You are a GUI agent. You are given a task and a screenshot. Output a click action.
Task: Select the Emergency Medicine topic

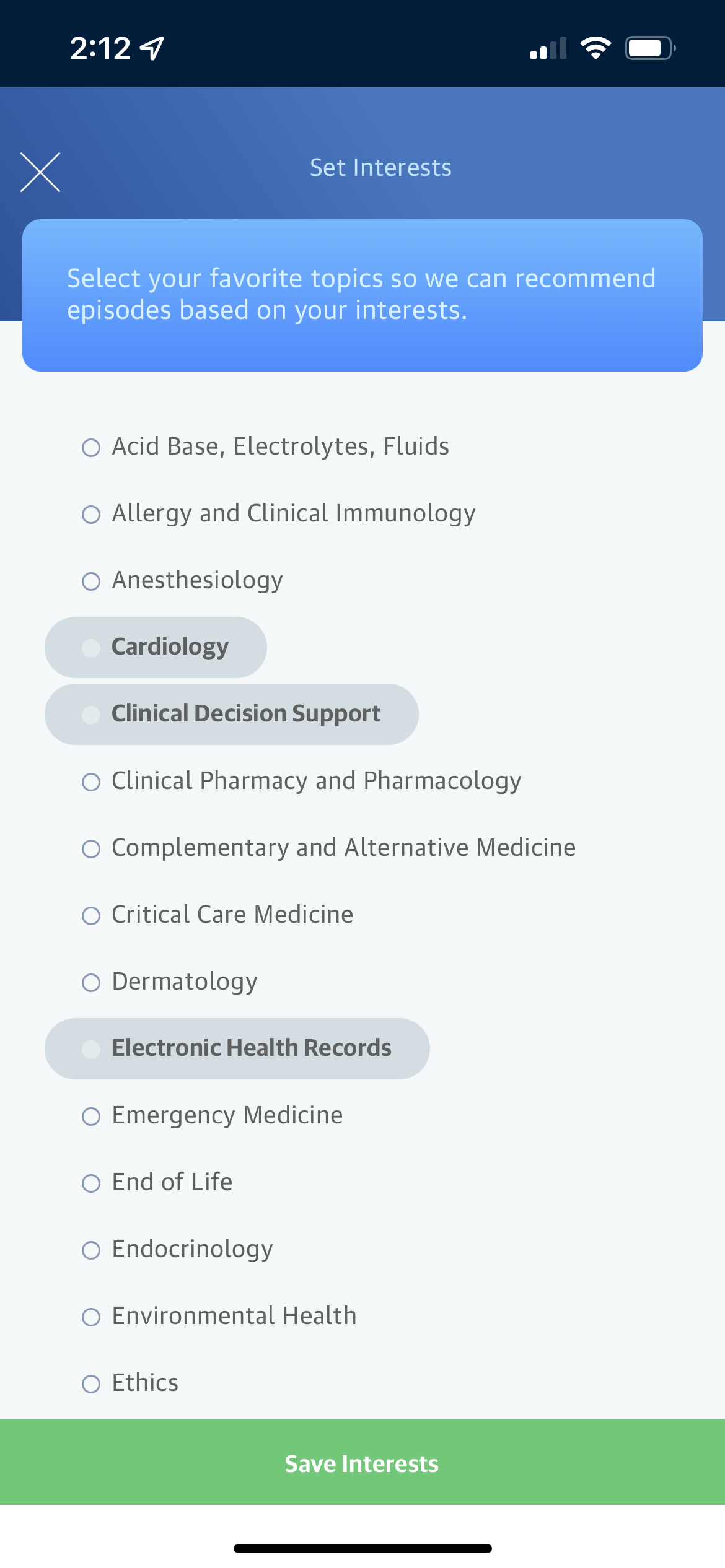213,1115
